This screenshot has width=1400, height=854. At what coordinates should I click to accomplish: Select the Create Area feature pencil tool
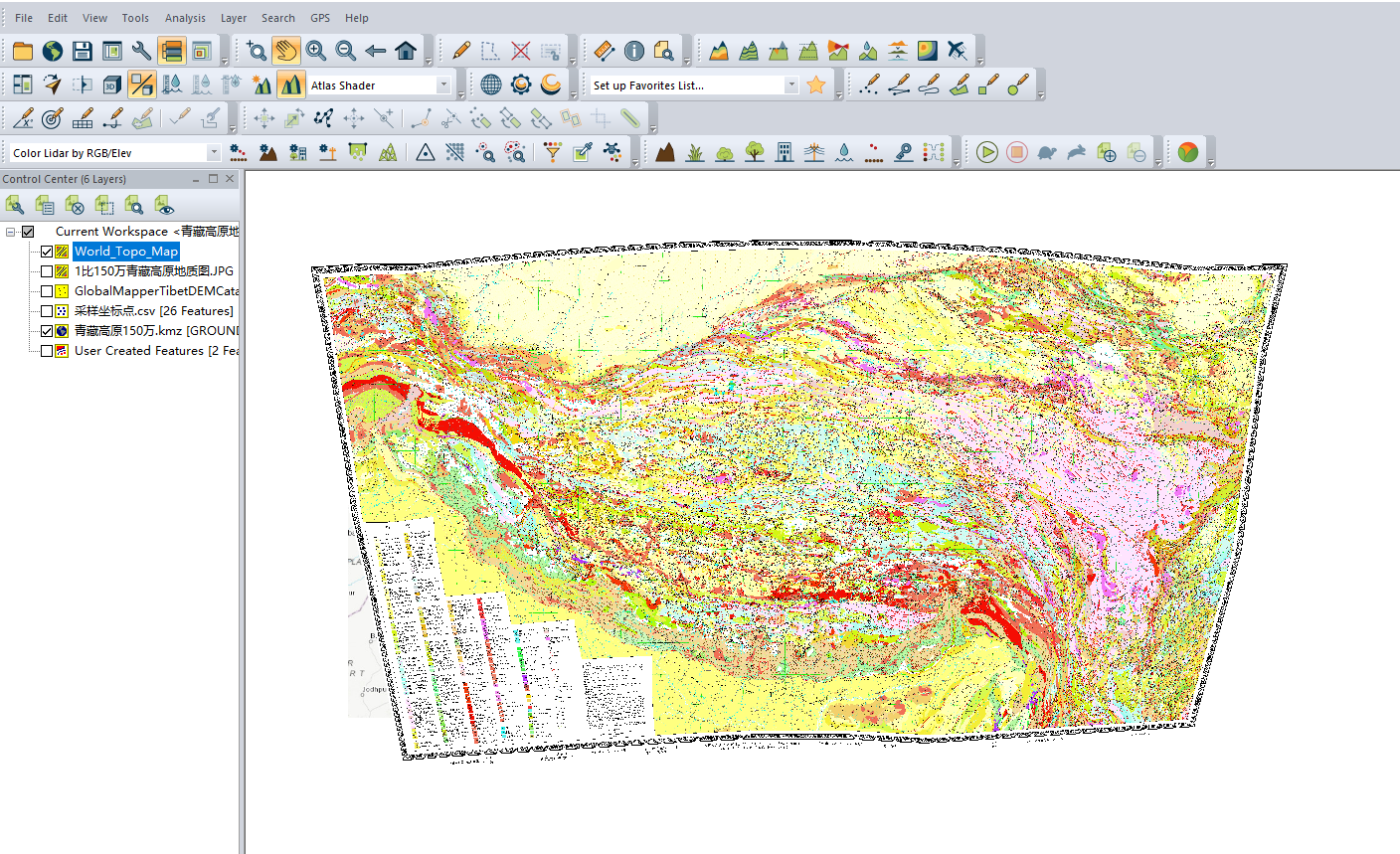click(959, 85)
